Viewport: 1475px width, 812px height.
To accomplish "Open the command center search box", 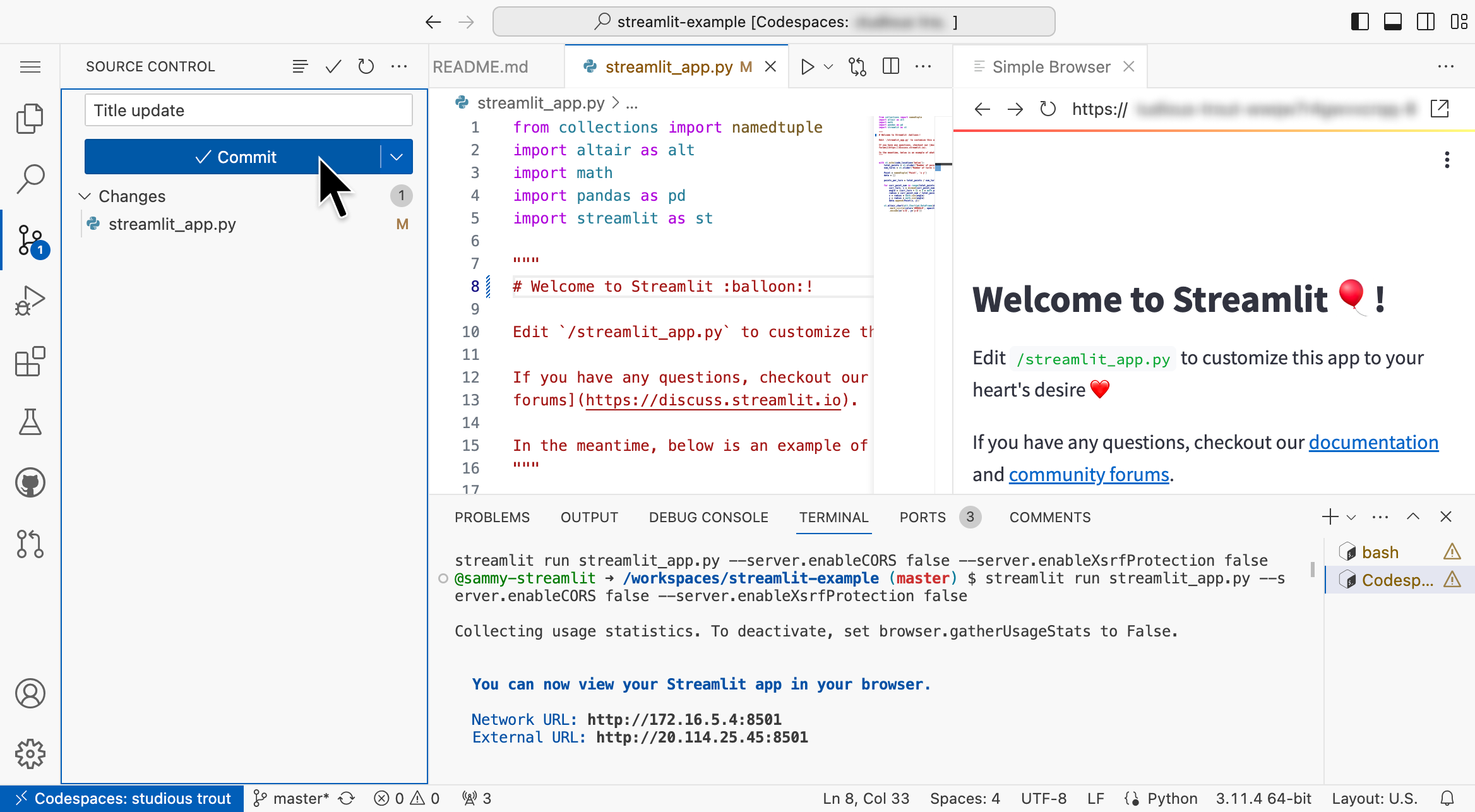I will (x=773, y=22).
